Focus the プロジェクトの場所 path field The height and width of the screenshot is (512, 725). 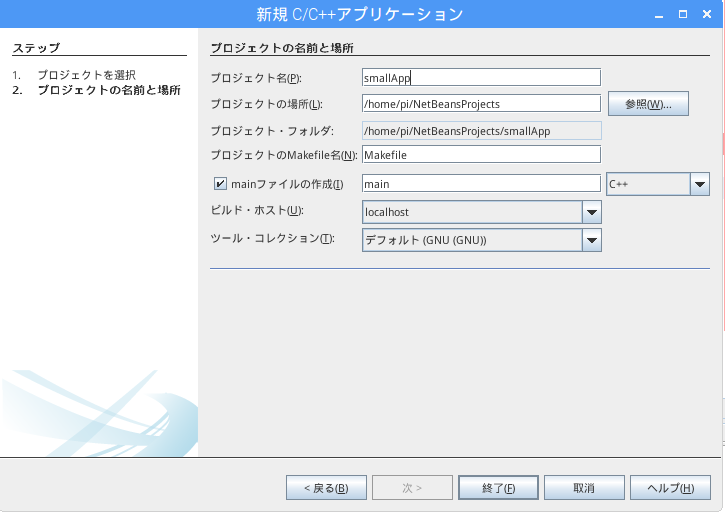tap(481, 104)
